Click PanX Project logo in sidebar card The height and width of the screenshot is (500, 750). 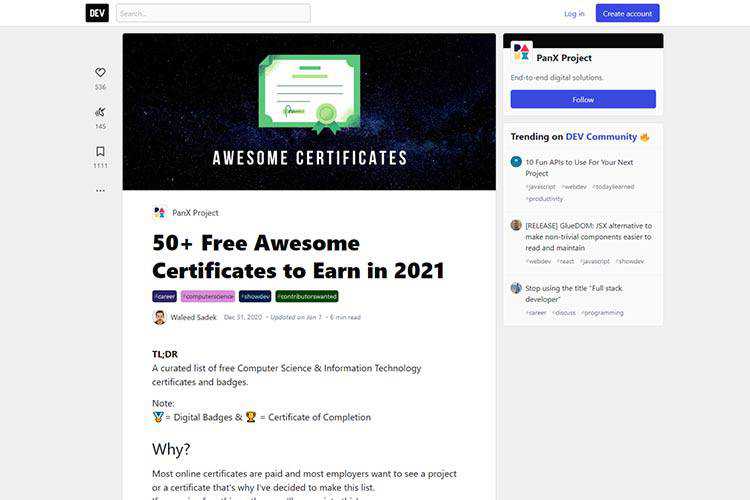click(521, 52)
